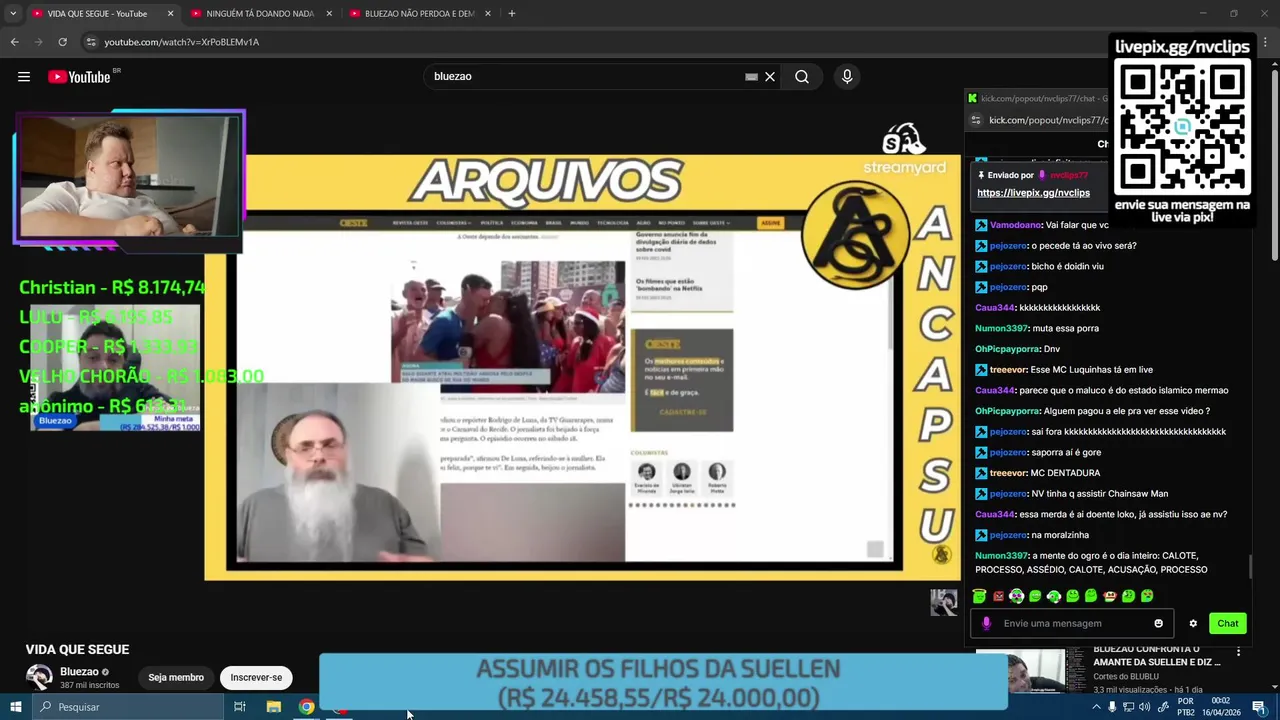Expand the tab search dropdown arrow

13,14
